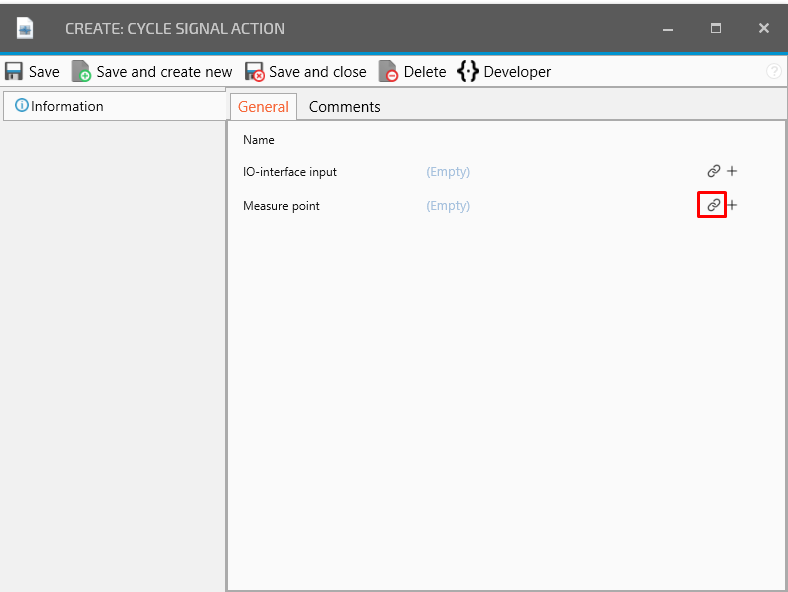Open the Information section in left panel
This screenshot has height=592, width=788.
60,106
